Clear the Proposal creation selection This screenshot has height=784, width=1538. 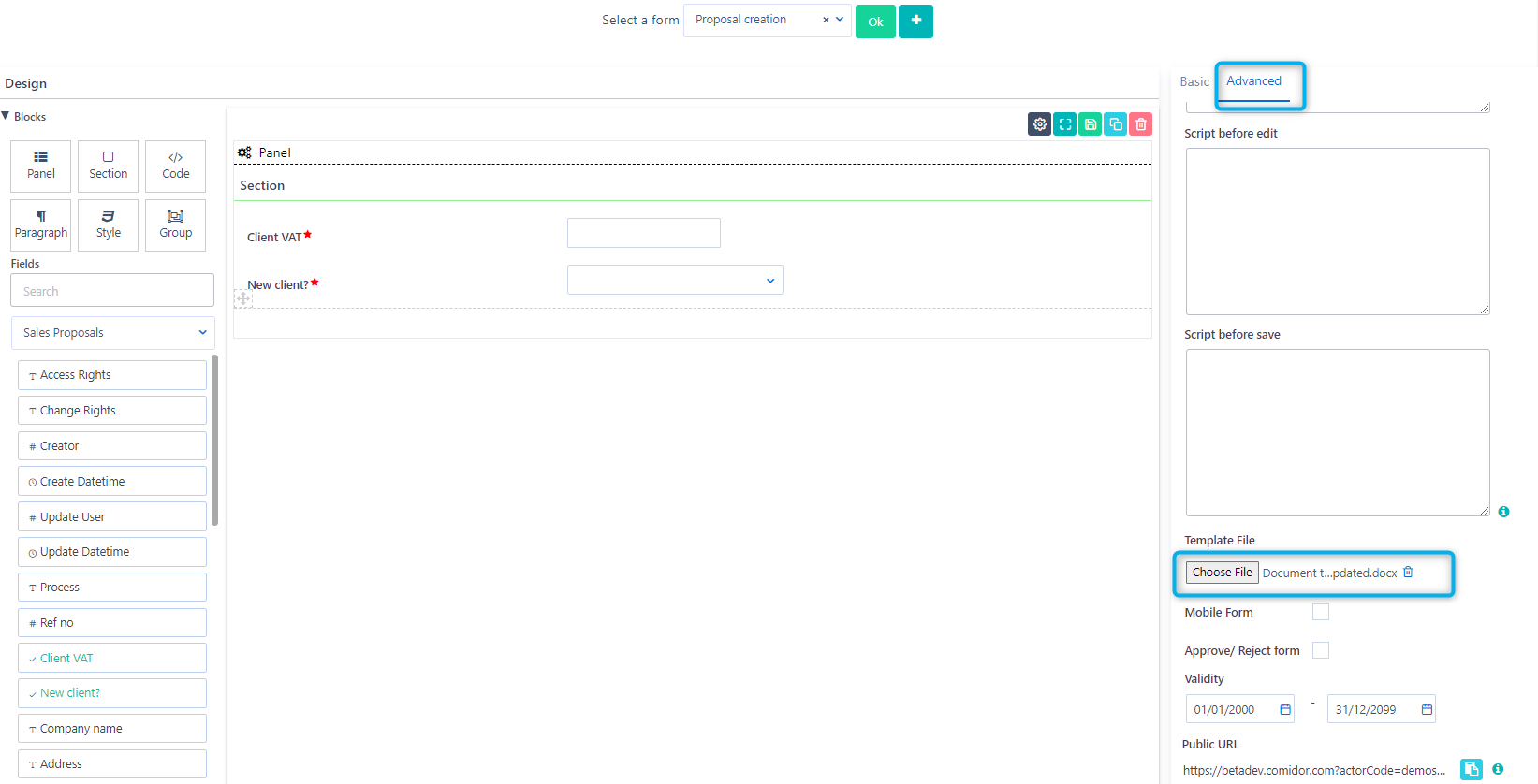(826, 20)
